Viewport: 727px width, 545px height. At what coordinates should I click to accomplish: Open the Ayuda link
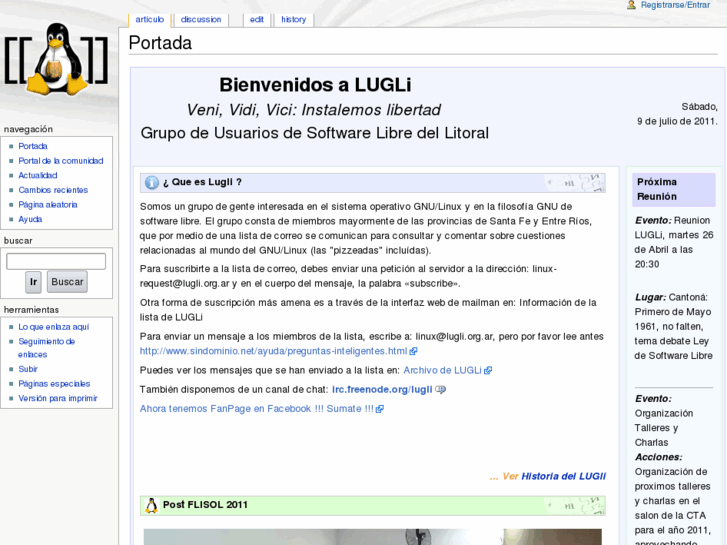coord(30,219)
